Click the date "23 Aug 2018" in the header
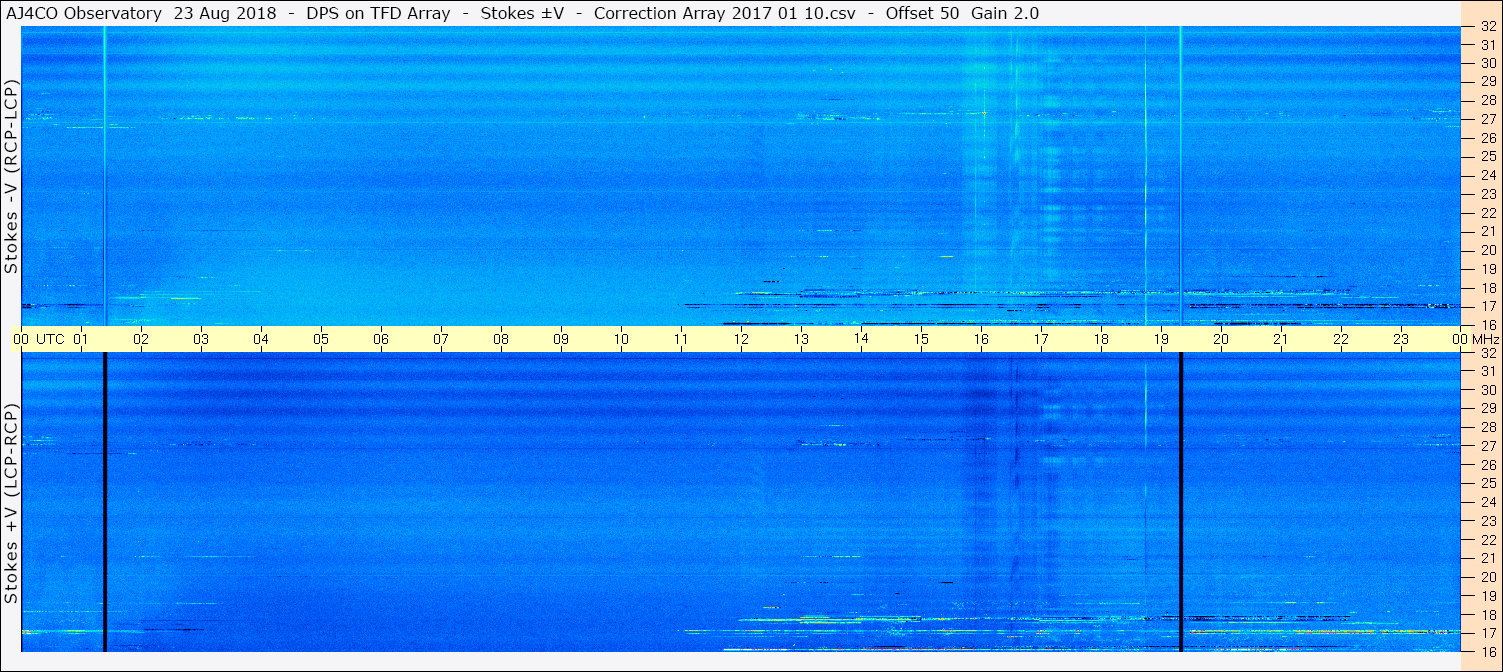Image resolution: width=1503 pixels, height=672 pixels. [223, 13]
